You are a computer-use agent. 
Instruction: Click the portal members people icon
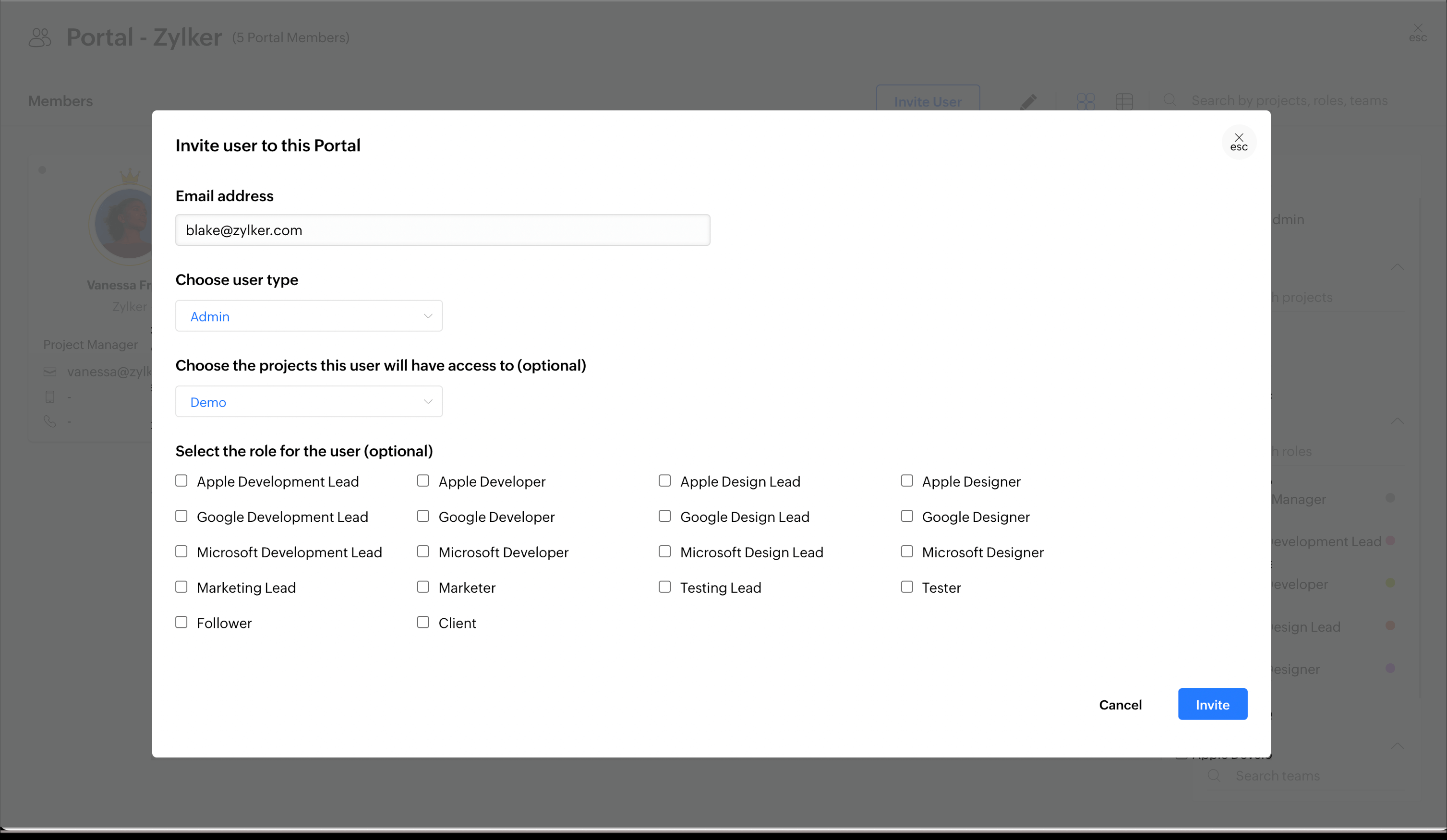coord(40,37)
